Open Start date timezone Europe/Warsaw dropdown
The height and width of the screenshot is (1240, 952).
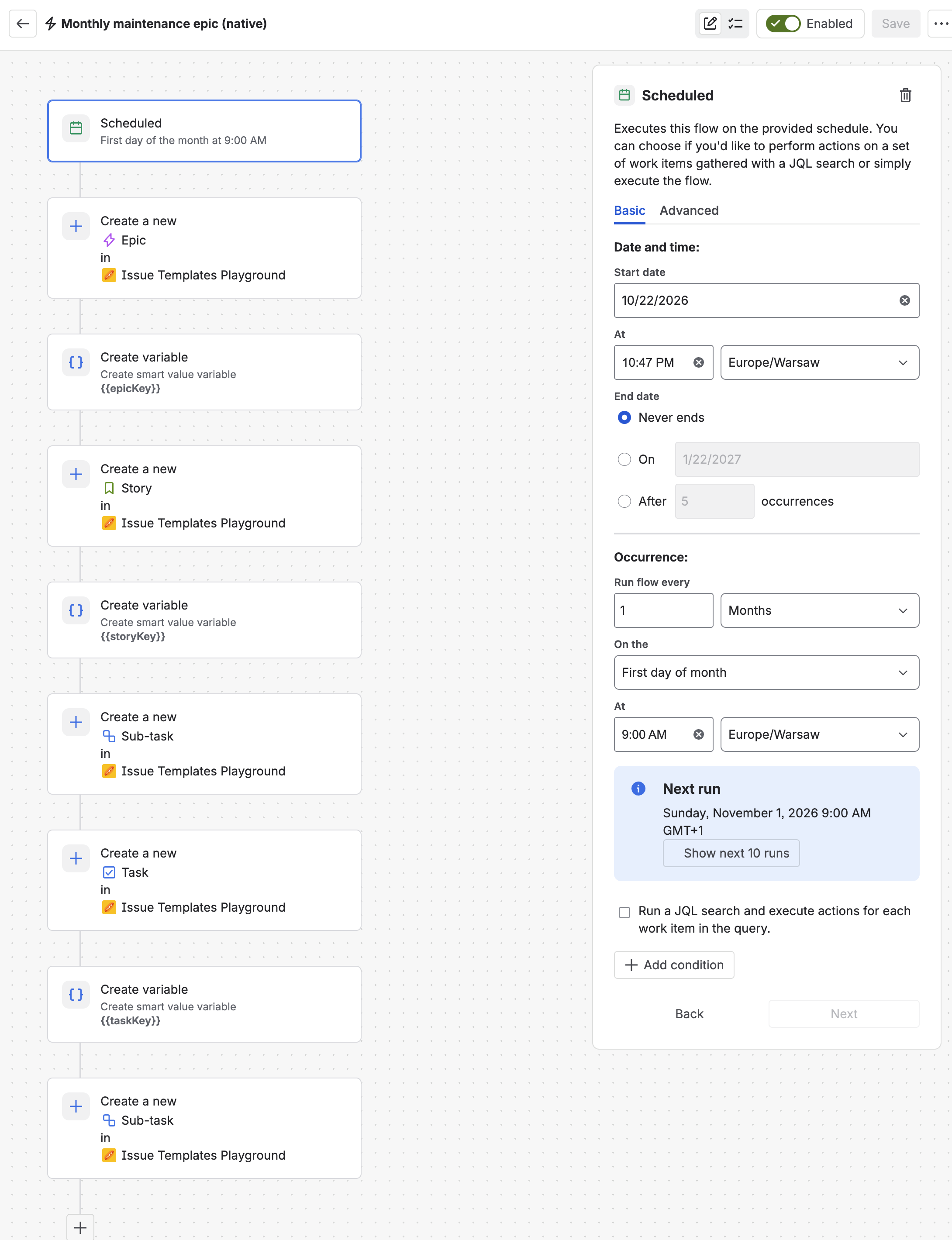[819, 362]
